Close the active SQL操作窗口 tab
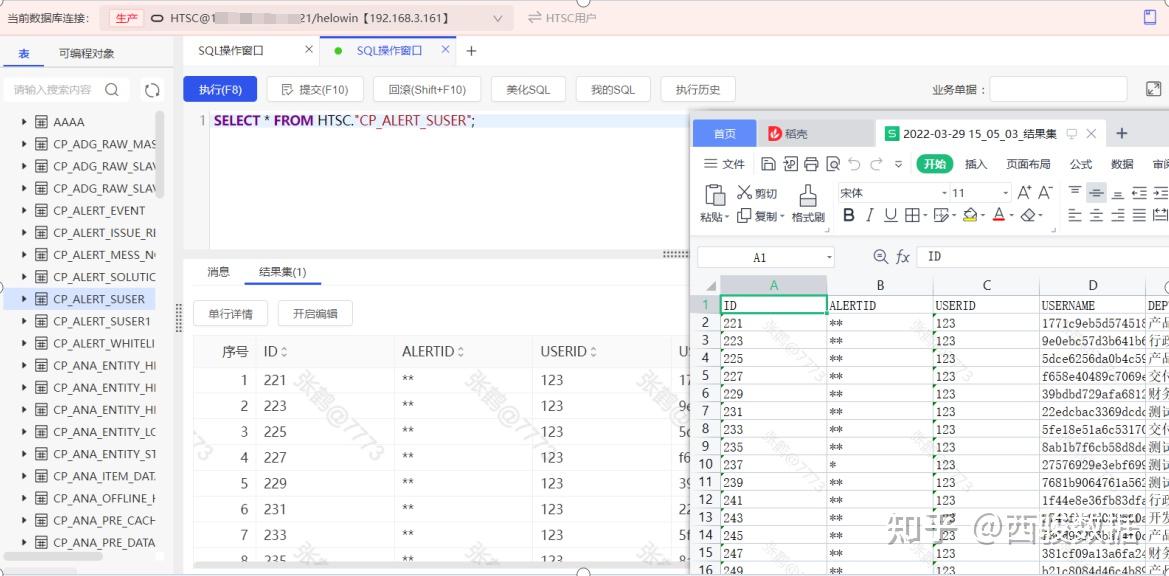Image resolution: width=1169 pixels, height=576 pixels. pos(446,50)
